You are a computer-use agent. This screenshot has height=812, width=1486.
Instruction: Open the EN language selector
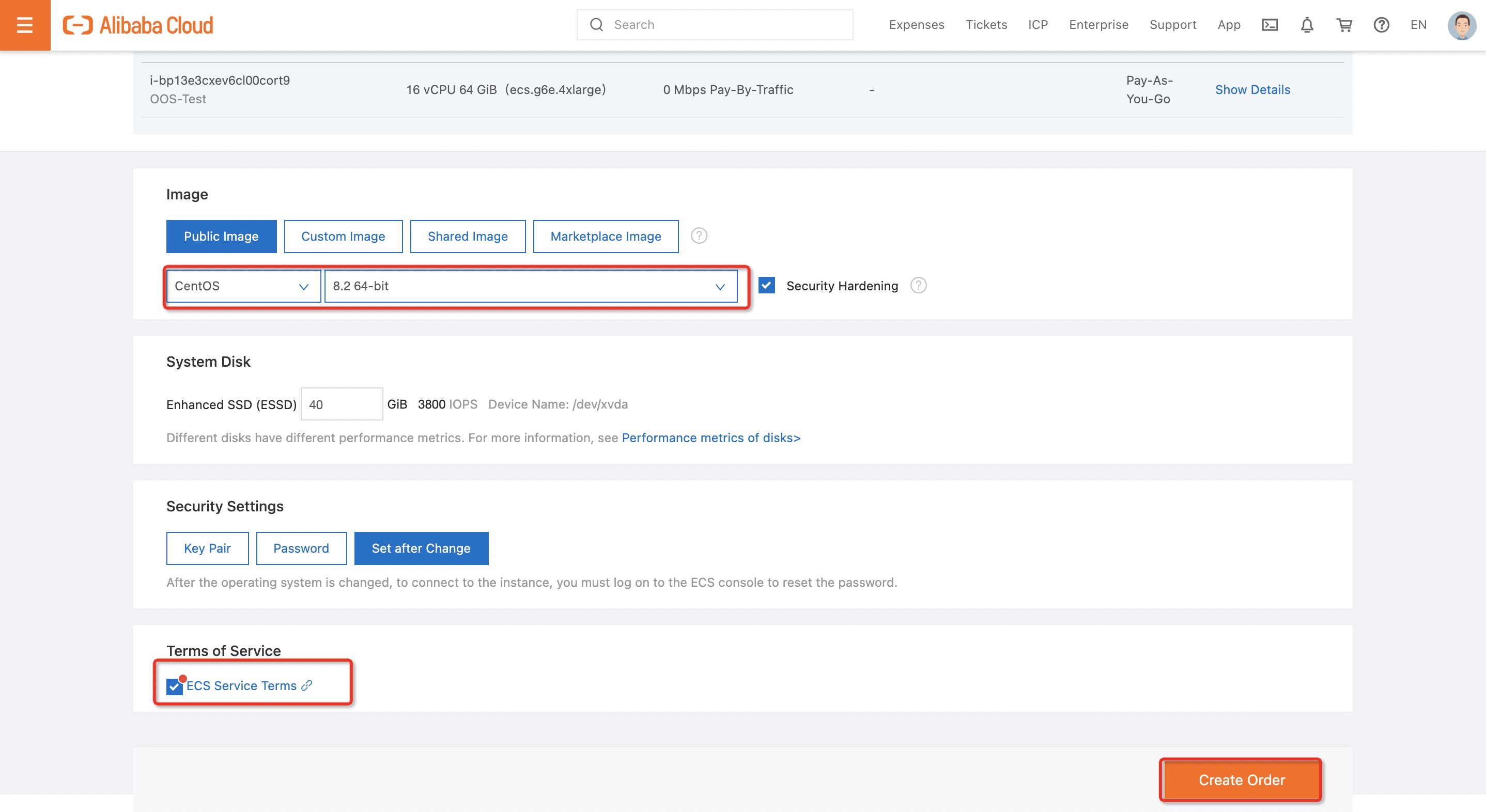pyautogui.click(x=1418, y=25)
